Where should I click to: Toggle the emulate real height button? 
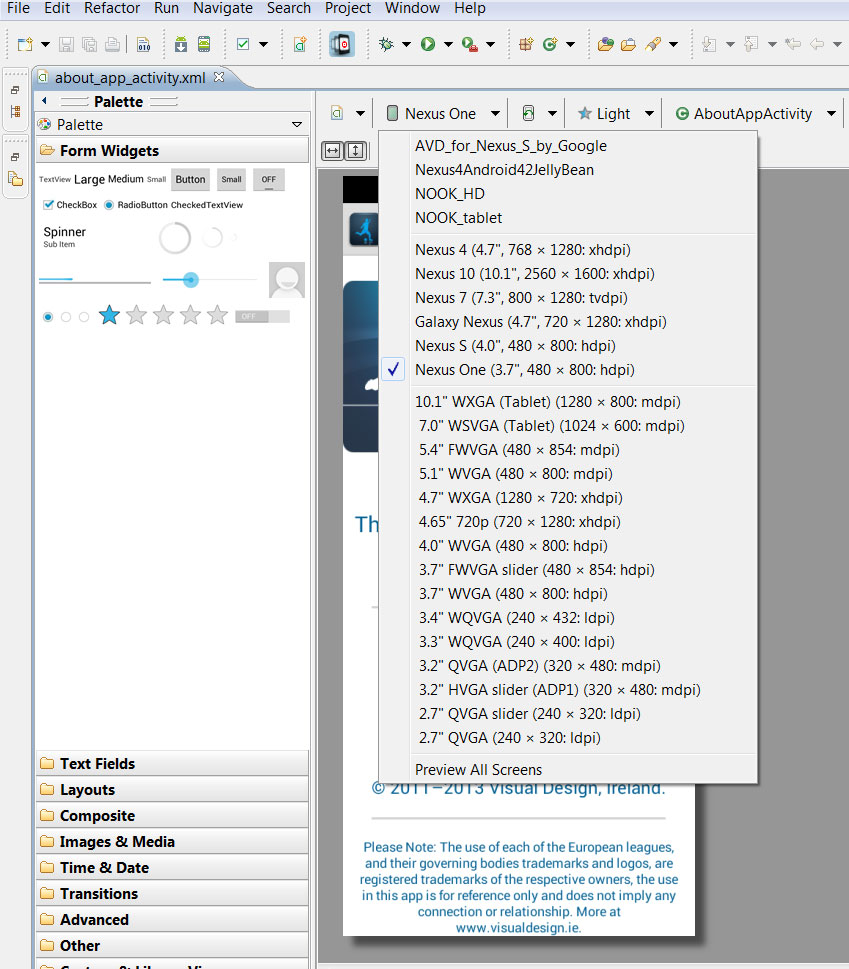coord(356,151)
